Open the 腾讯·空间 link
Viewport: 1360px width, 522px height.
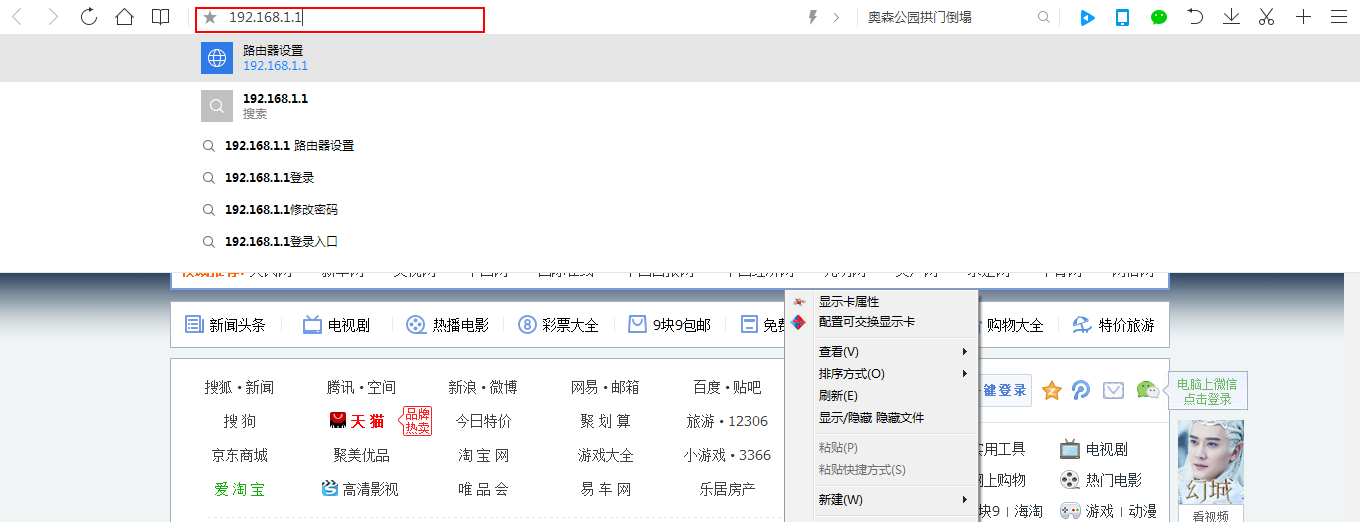[361, 388]
